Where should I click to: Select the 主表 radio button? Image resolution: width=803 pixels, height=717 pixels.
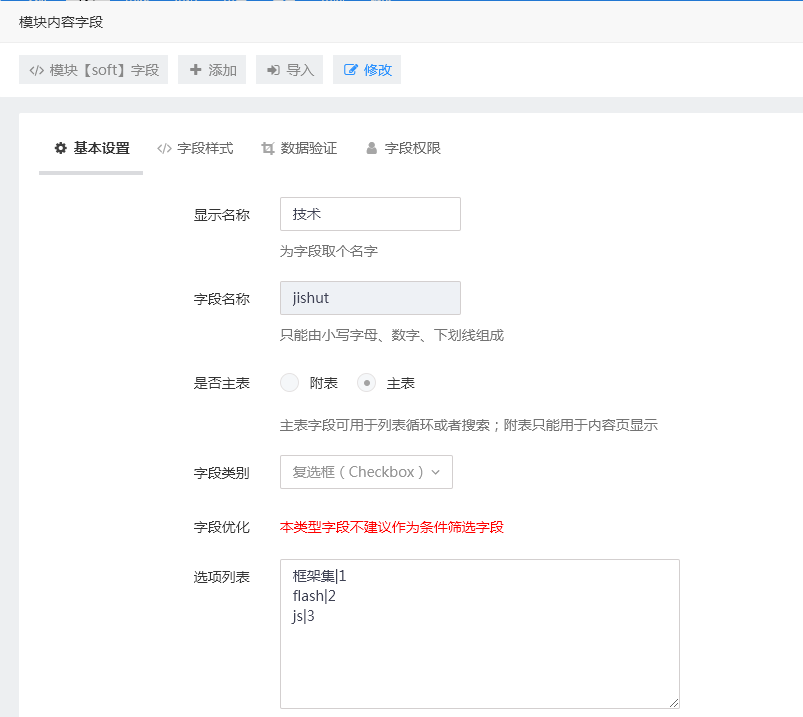(367, 382)
